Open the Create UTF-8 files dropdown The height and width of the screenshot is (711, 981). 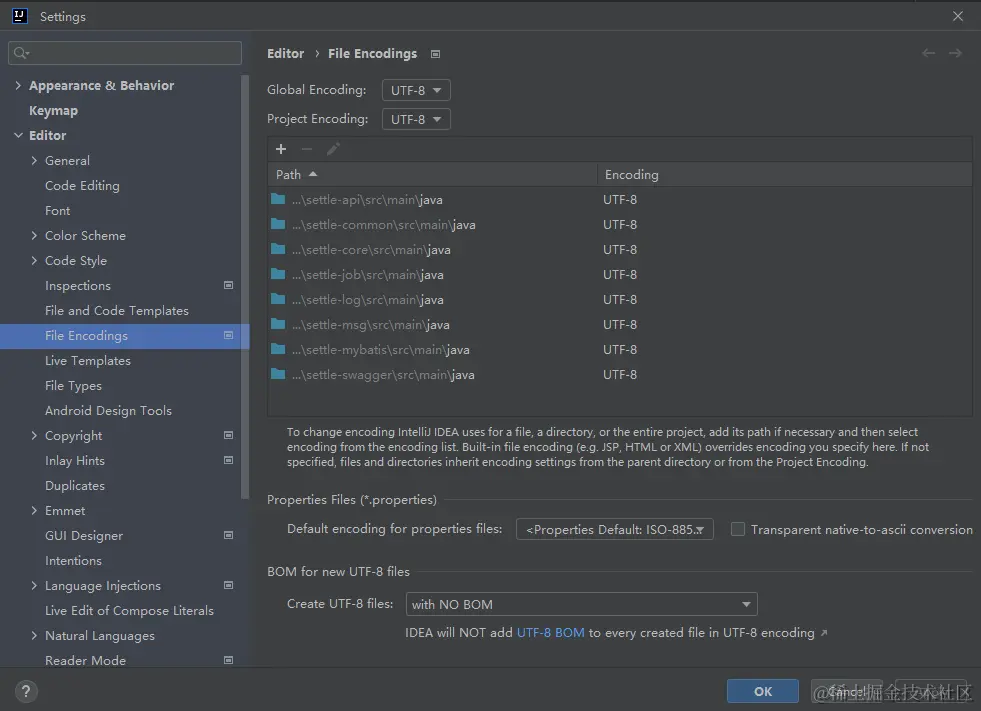(581, 604)
